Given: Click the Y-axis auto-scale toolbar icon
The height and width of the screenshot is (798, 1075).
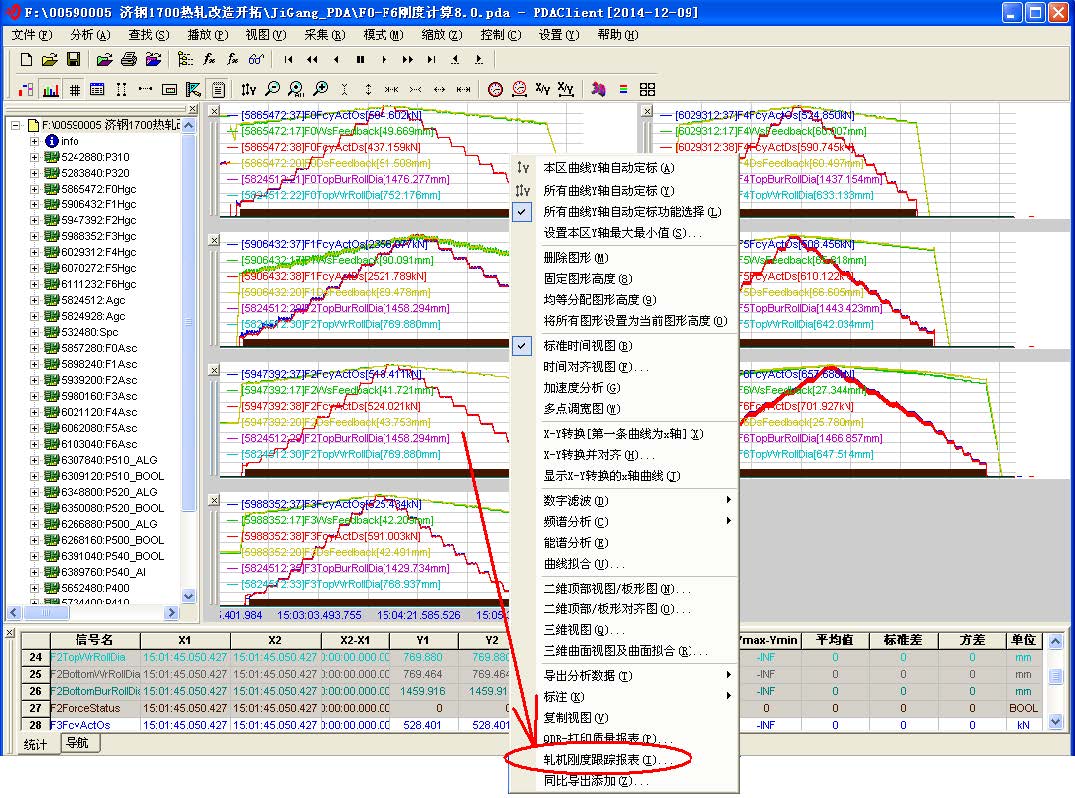Looking at the screenshot, I should point(249,89).
